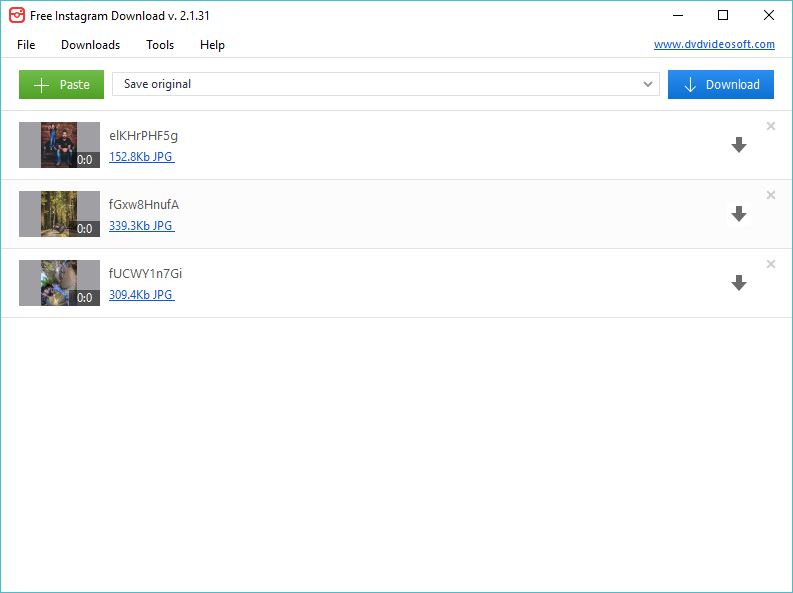Open the Downloads menu

90,45
